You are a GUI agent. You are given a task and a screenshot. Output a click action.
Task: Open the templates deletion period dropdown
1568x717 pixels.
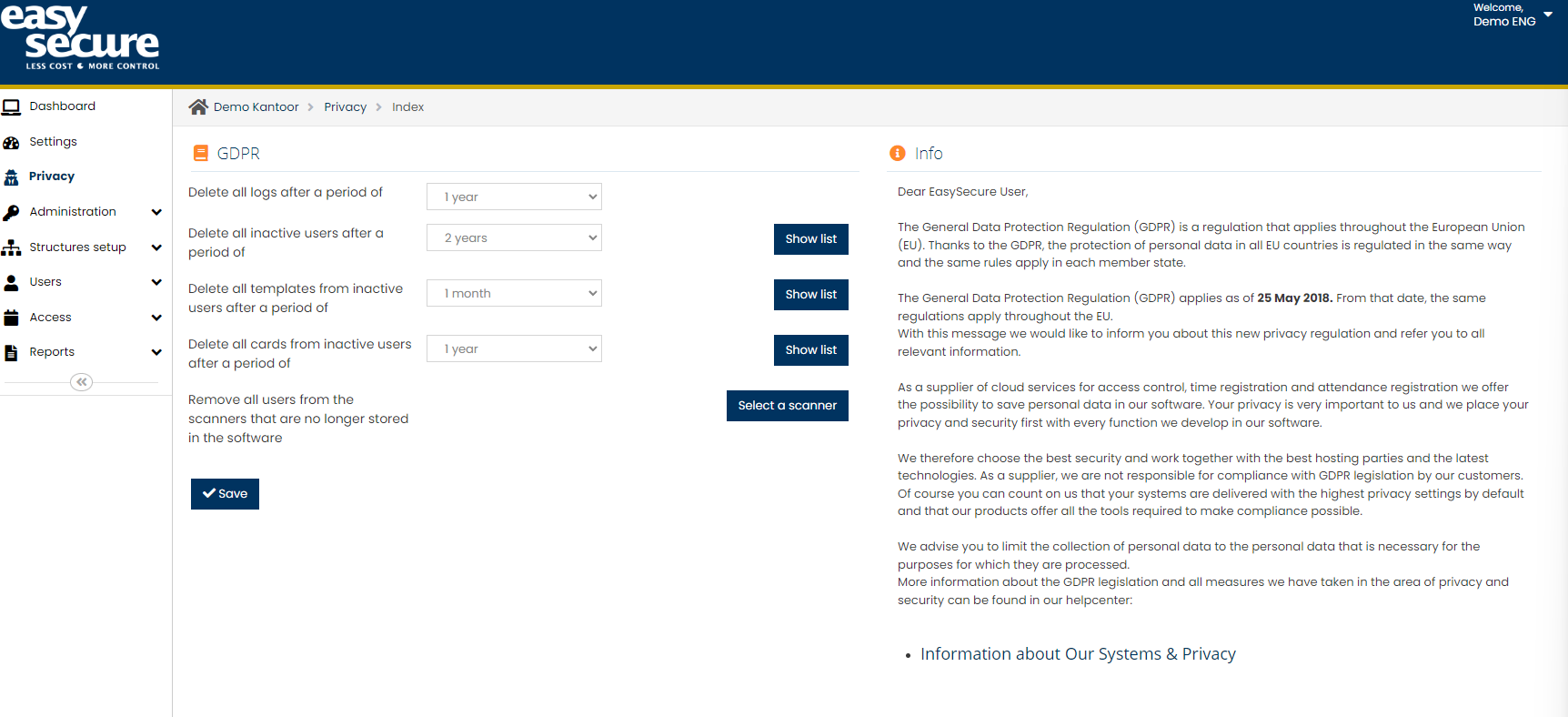click(x=514, y=293)
